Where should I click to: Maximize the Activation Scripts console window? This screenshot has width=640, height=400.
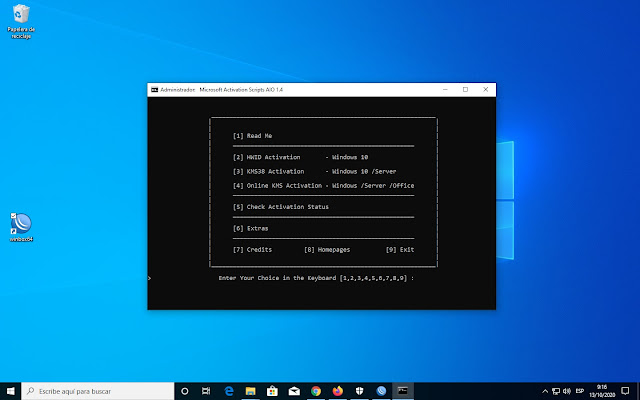pyautogui.click(x=465, y=89)
